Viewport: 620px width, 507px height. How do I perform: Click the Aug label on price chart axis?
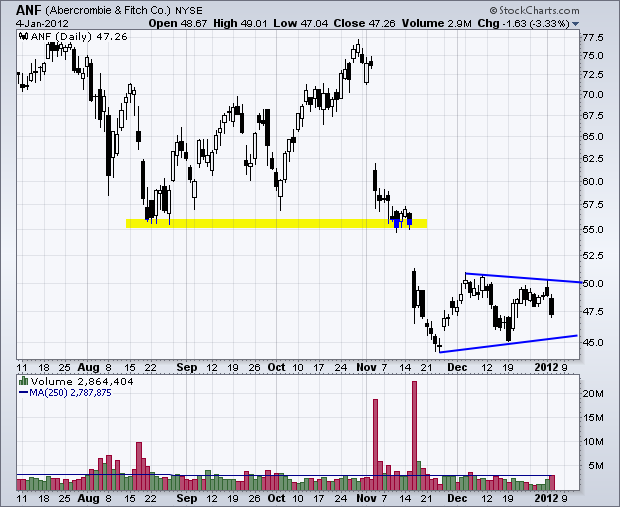(88, 367)
